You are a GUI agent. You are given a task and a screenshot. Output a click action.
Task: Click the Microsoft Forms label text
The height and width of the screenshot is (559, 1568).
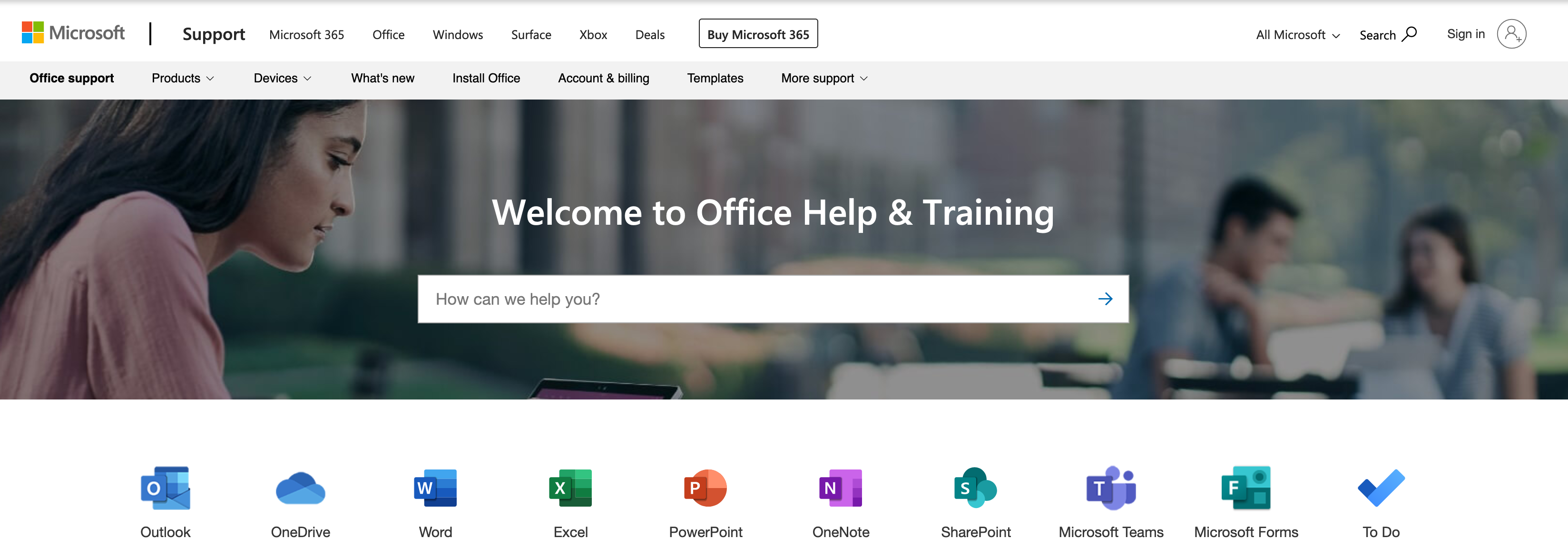click(x=1246, y=532)
